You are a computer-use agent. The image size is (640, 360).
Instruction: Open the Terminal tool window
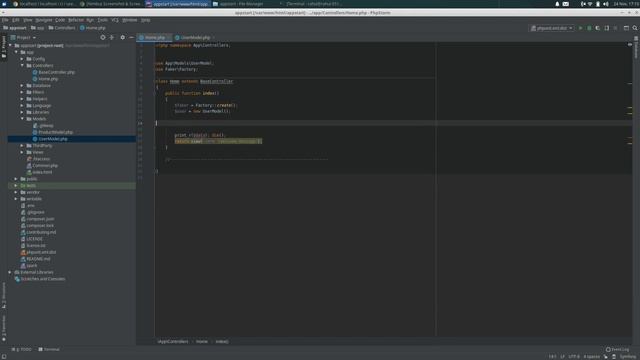49,349
